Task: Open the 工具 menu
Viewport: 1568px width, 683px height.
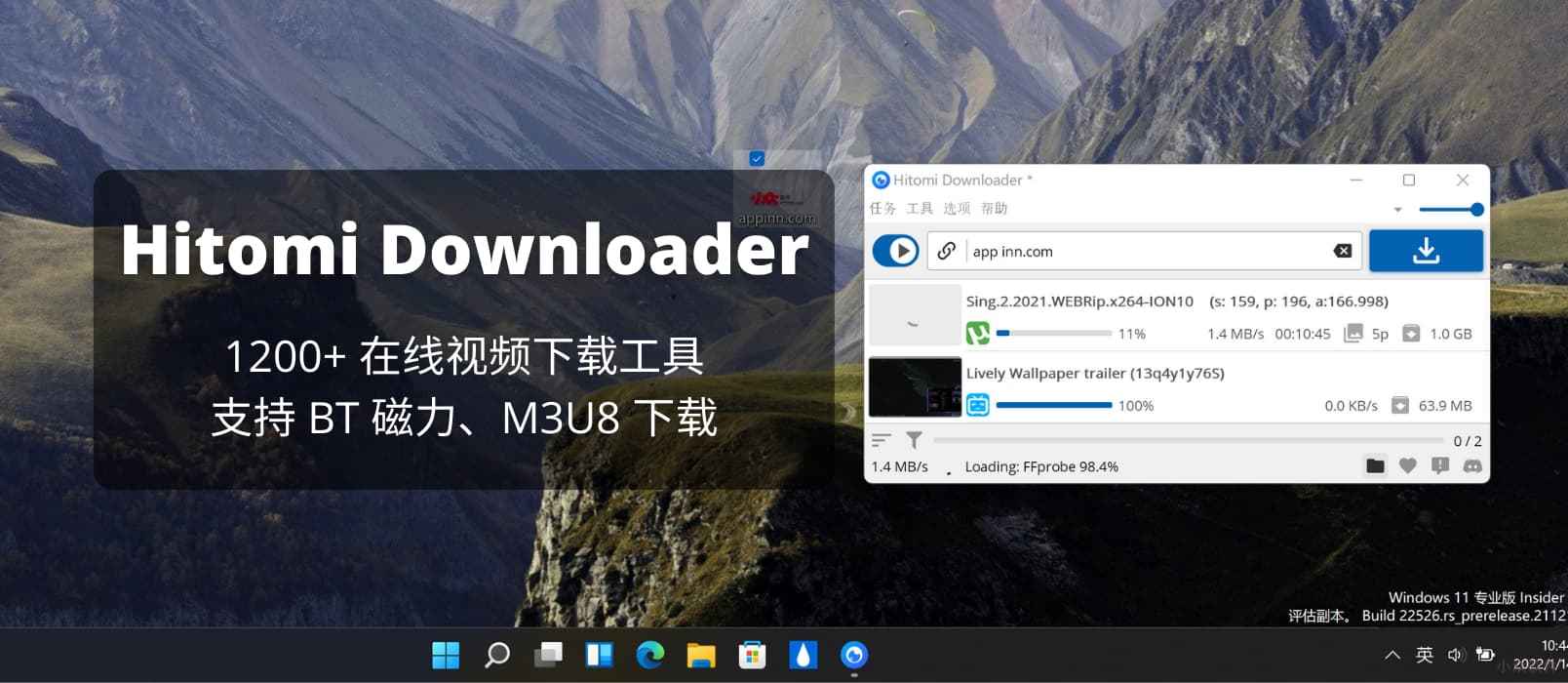Action: click(920, 208)
